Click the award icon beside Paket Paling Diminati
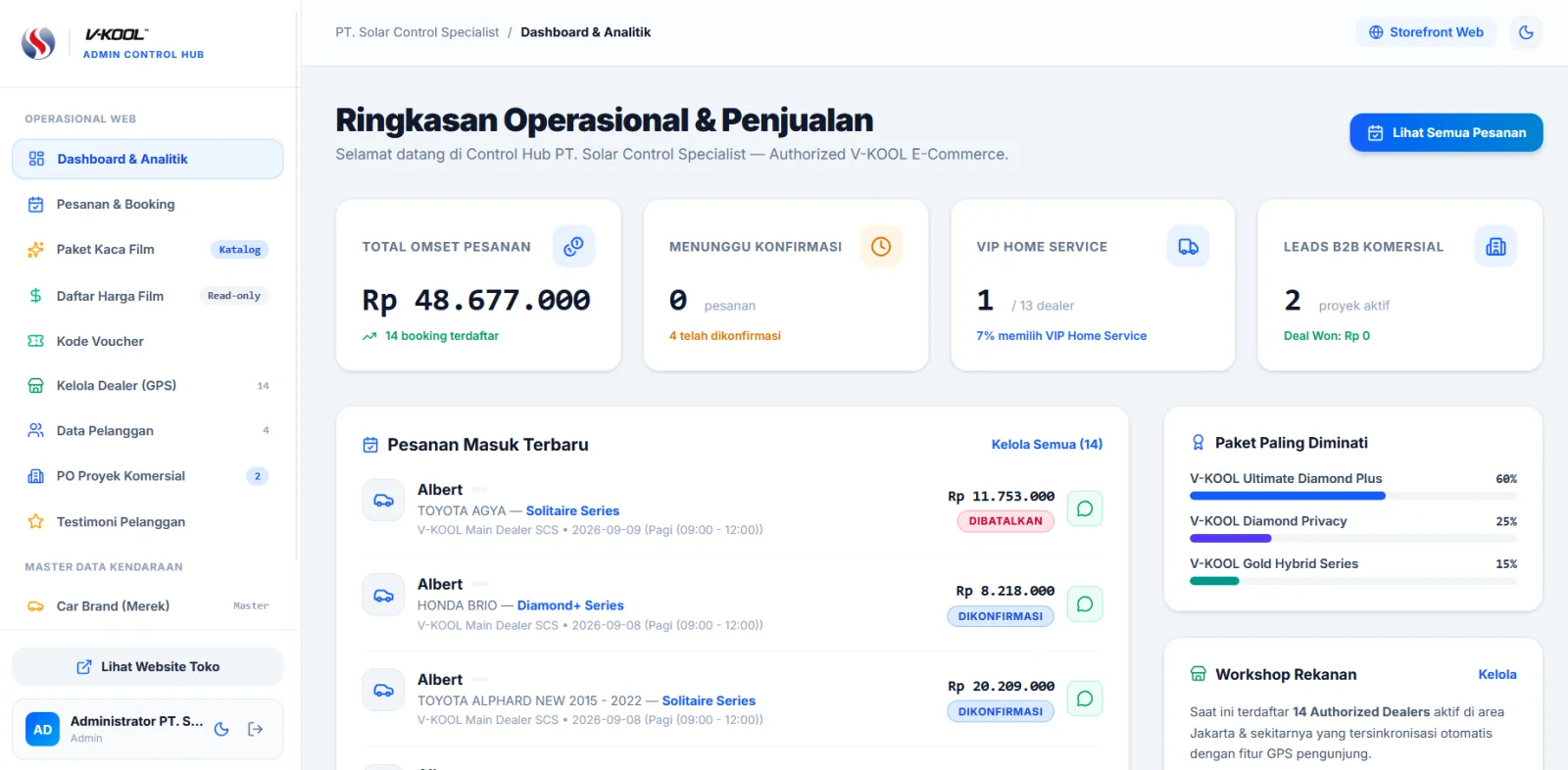This screenshot has height=770, width=1568. [1198, 443]
